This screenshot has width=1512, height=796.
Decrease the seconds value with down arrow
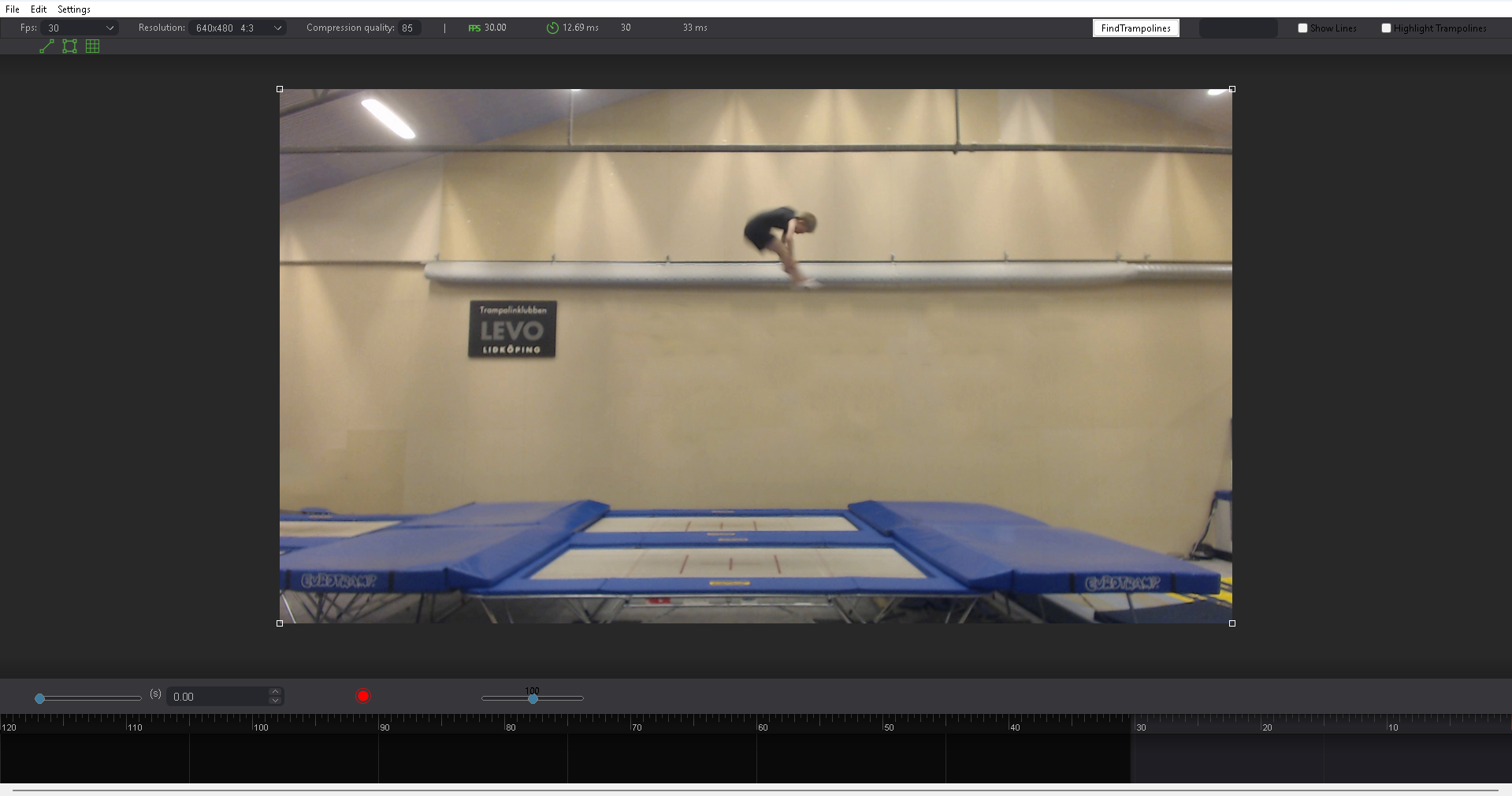(x=275, y=701)
